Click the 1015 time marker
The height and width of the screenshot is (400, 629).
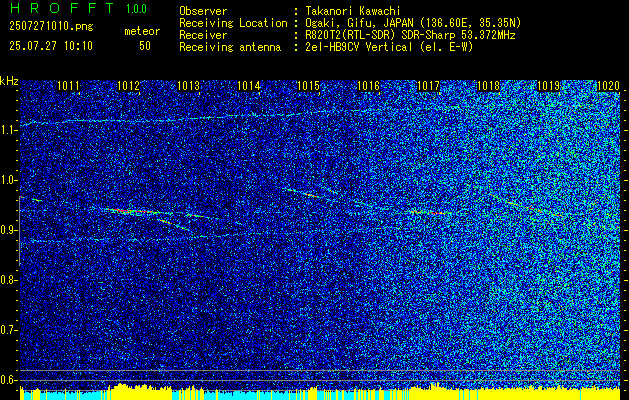coord(308,85)
